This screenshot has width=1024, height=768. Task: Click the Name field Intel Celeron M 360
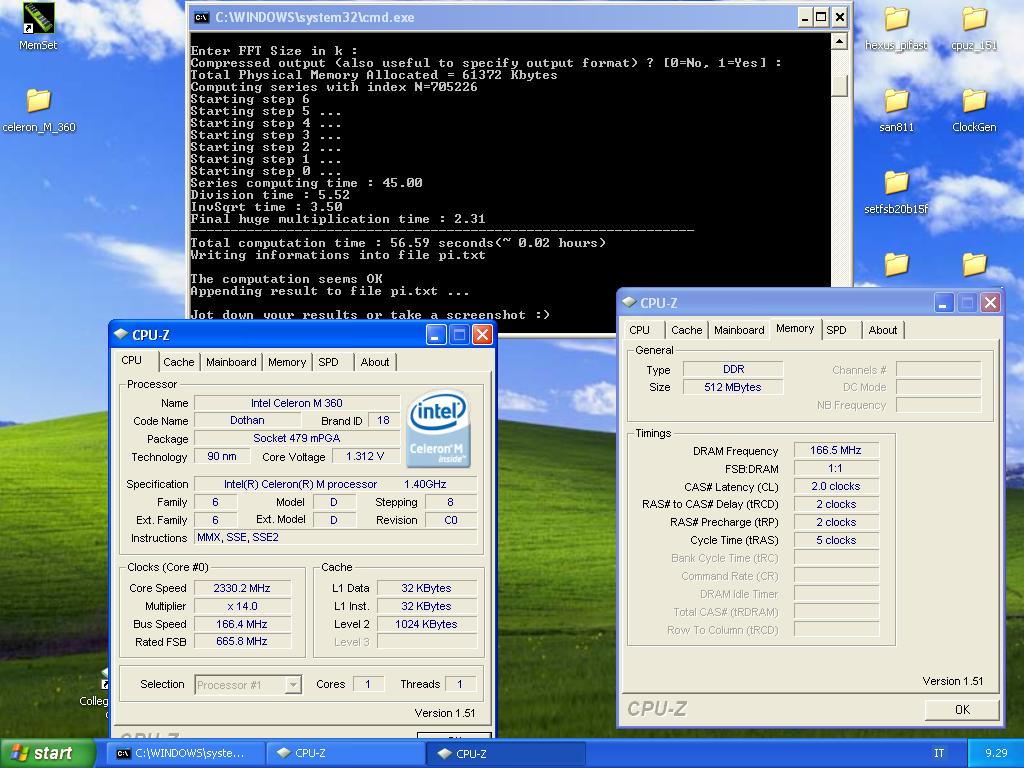297,403
